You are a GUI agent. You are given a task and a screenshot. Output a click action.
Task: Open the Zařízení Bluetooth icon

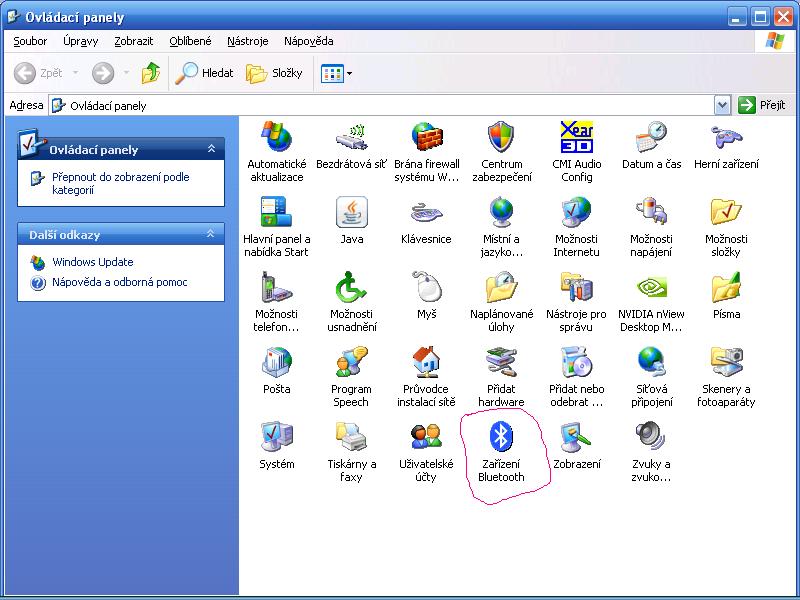[501, 437]
